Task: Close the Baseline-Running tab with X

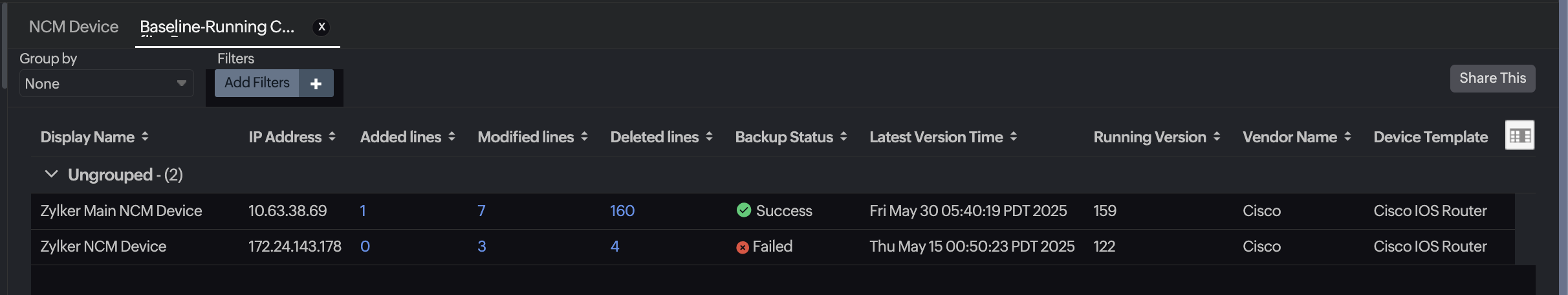Action: click(321, 27)
